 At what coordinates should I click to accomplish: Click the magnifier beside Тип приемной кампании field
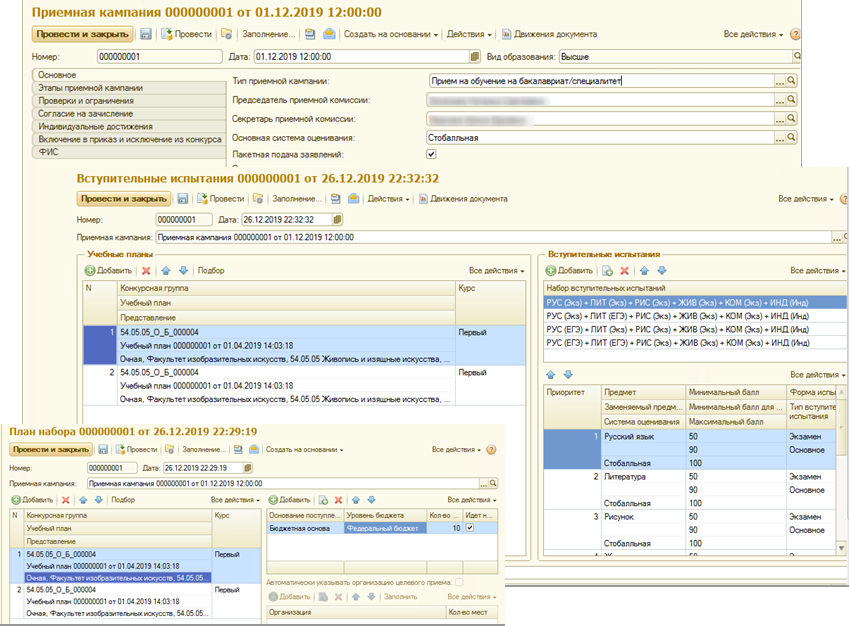[x=791, y=81]
